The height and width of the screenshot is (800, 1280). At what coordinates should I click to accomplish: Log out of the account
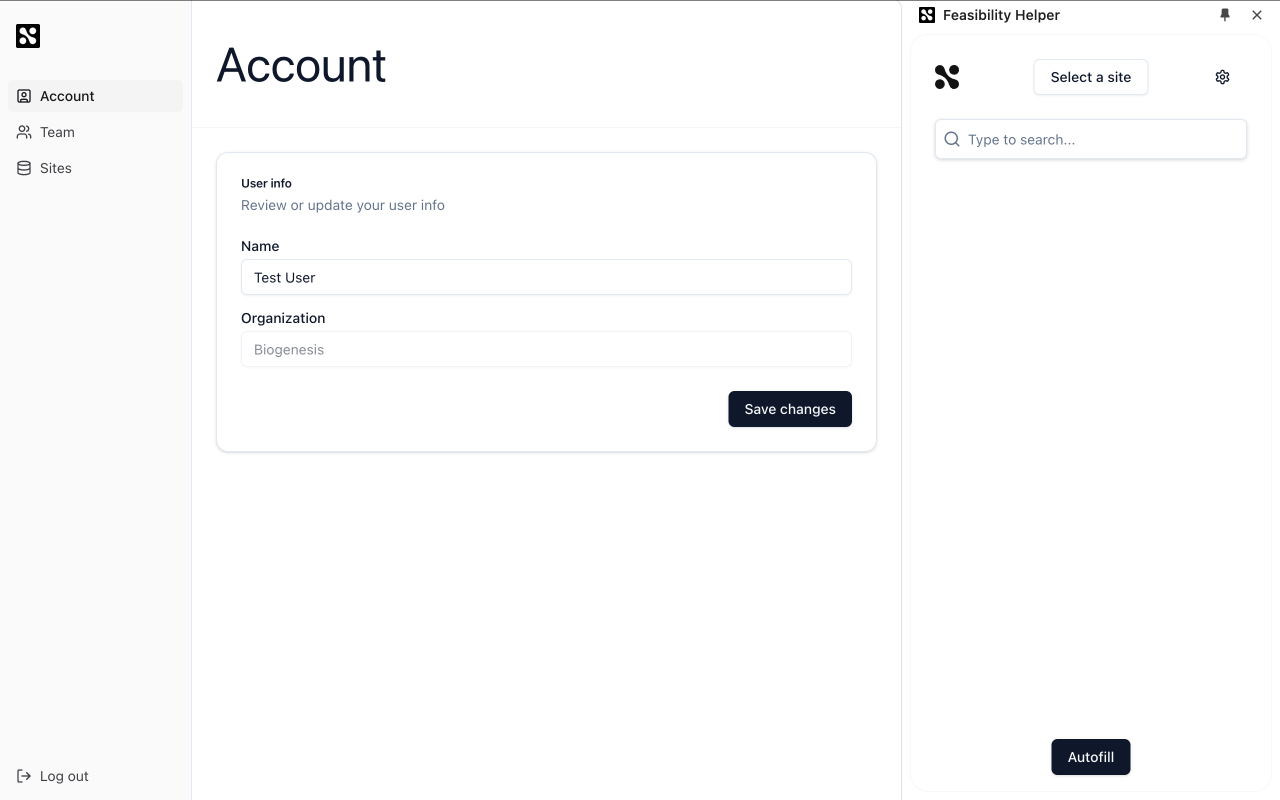click(x=64, y=776)
